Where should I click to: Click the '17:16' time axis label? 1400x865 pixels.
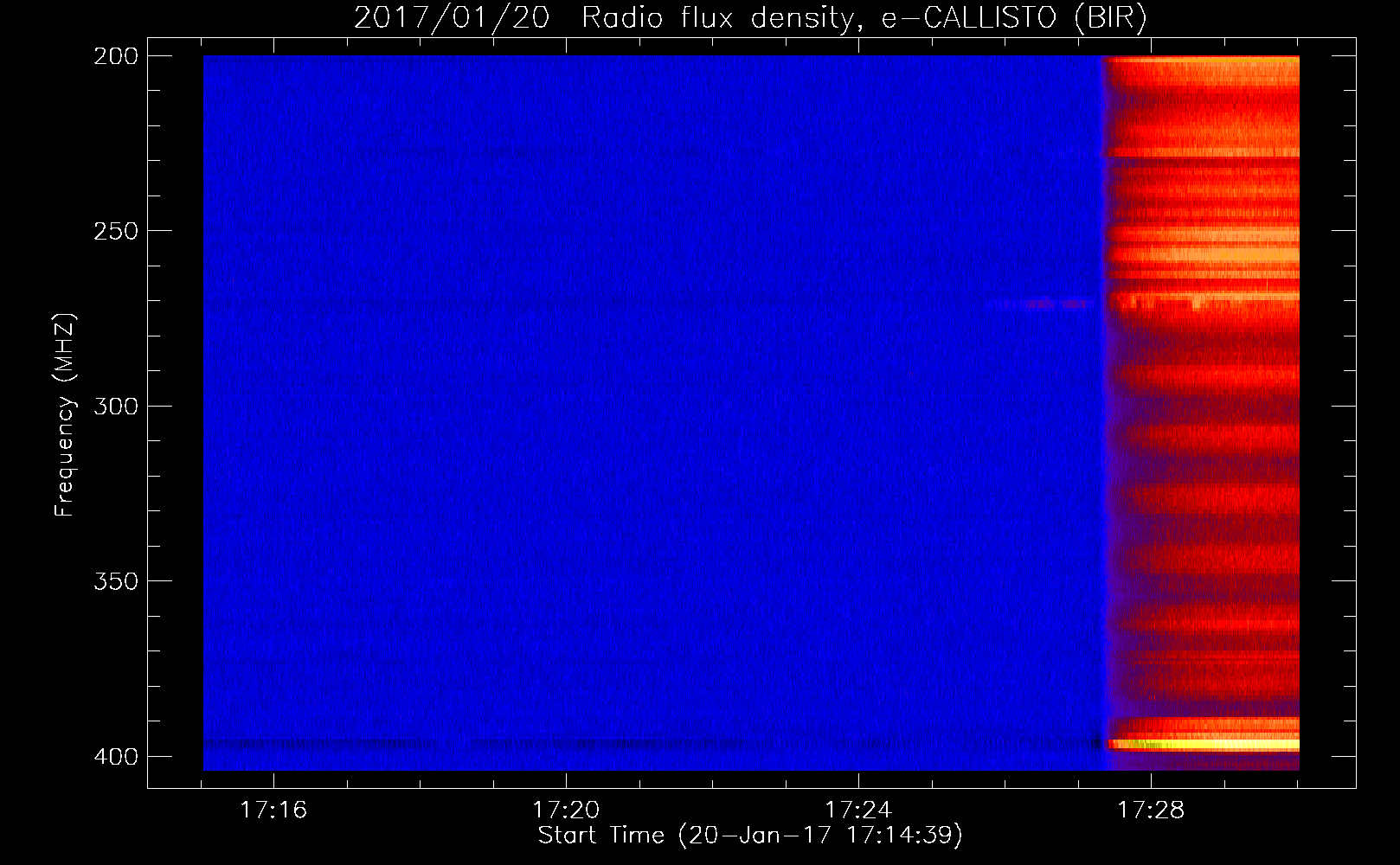(273, 811)
